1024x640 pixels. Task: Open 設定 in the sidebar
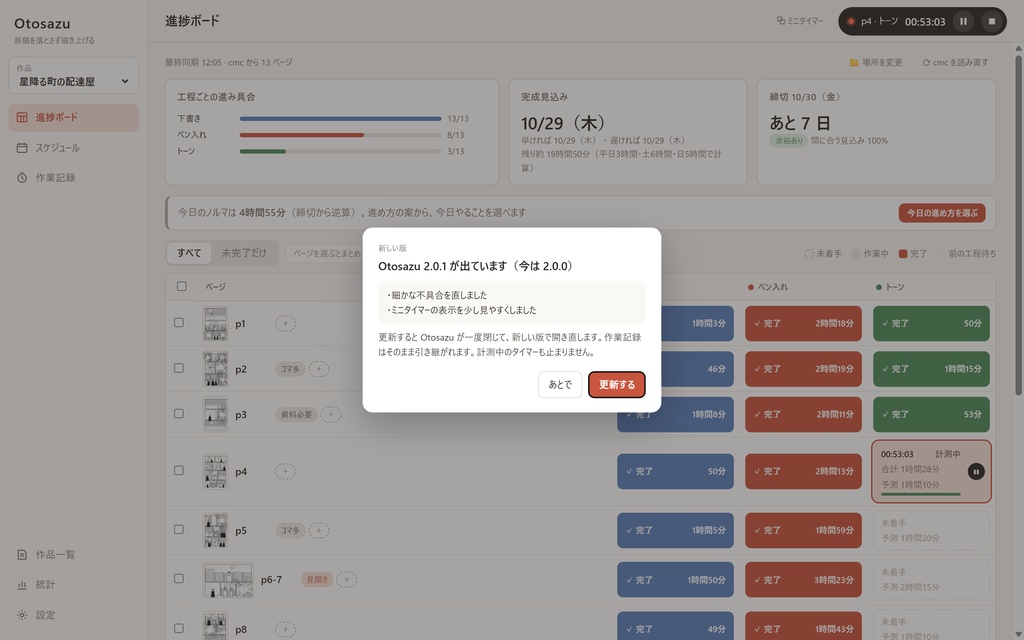(73, 615)
